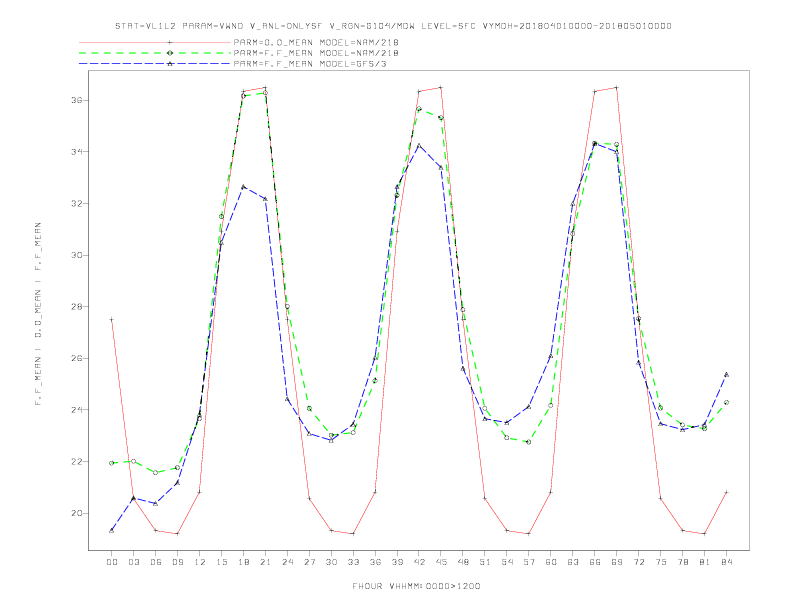Click the x-axis title FHOUR VHHMM:0000>1200
Image resolution: width=792 pixels, height=612 pixels.
click(416, 586)
